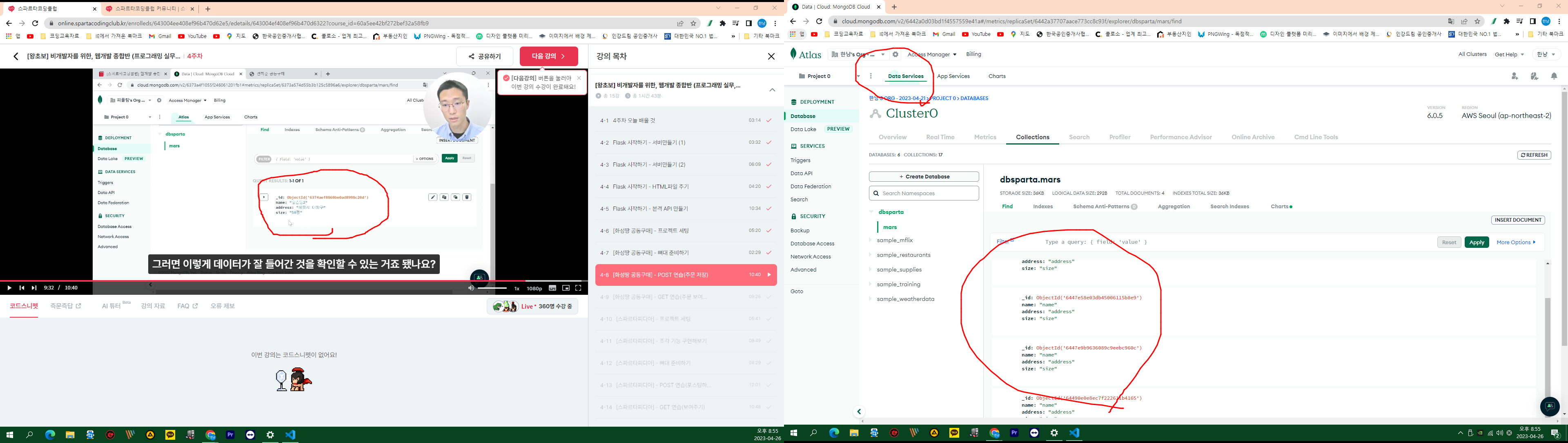
Task: Click the Live 360명 수강 중 badge
Action: [x=532, y=306]
